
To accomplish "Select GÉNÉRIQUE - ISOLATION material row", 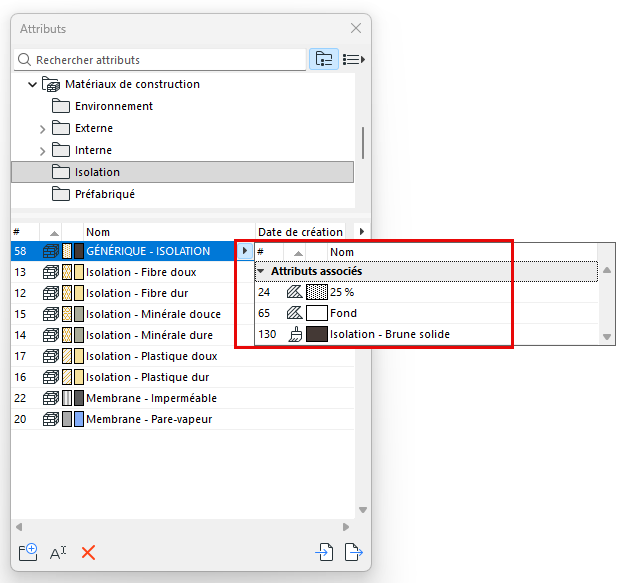I will 123,251.
